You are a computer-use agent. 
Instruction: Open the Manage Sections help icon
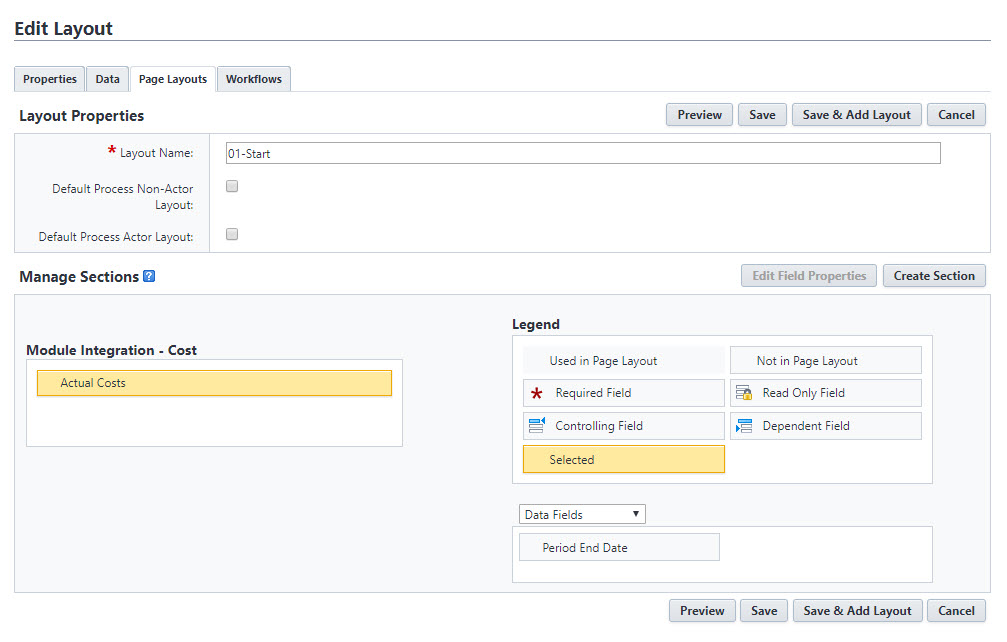click(x=148, y=277)
